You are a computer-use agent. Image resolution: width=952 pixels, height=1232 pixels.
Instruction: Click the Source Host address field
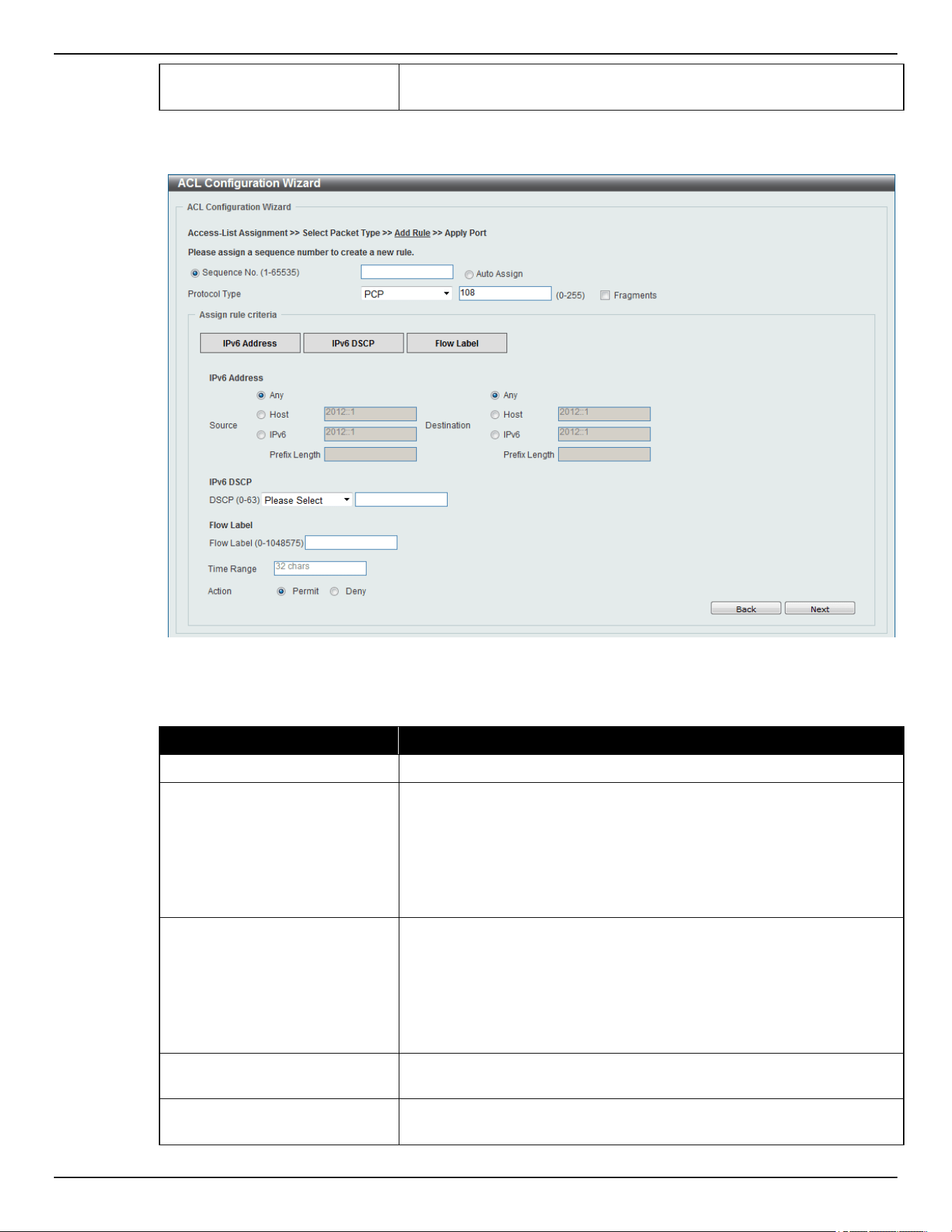pyautogui.click(x=371, y=414)
